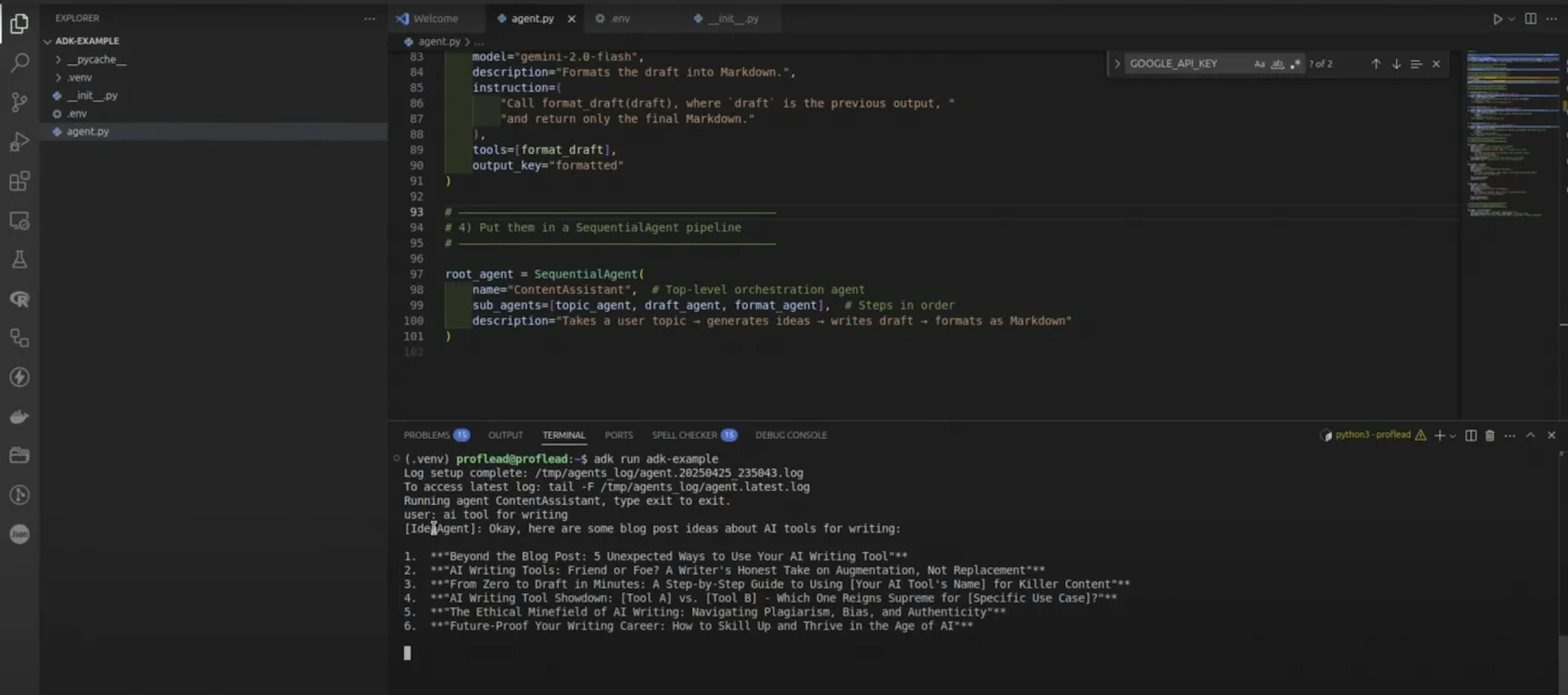Open the Search view in activity bar

tap(20, 63)
